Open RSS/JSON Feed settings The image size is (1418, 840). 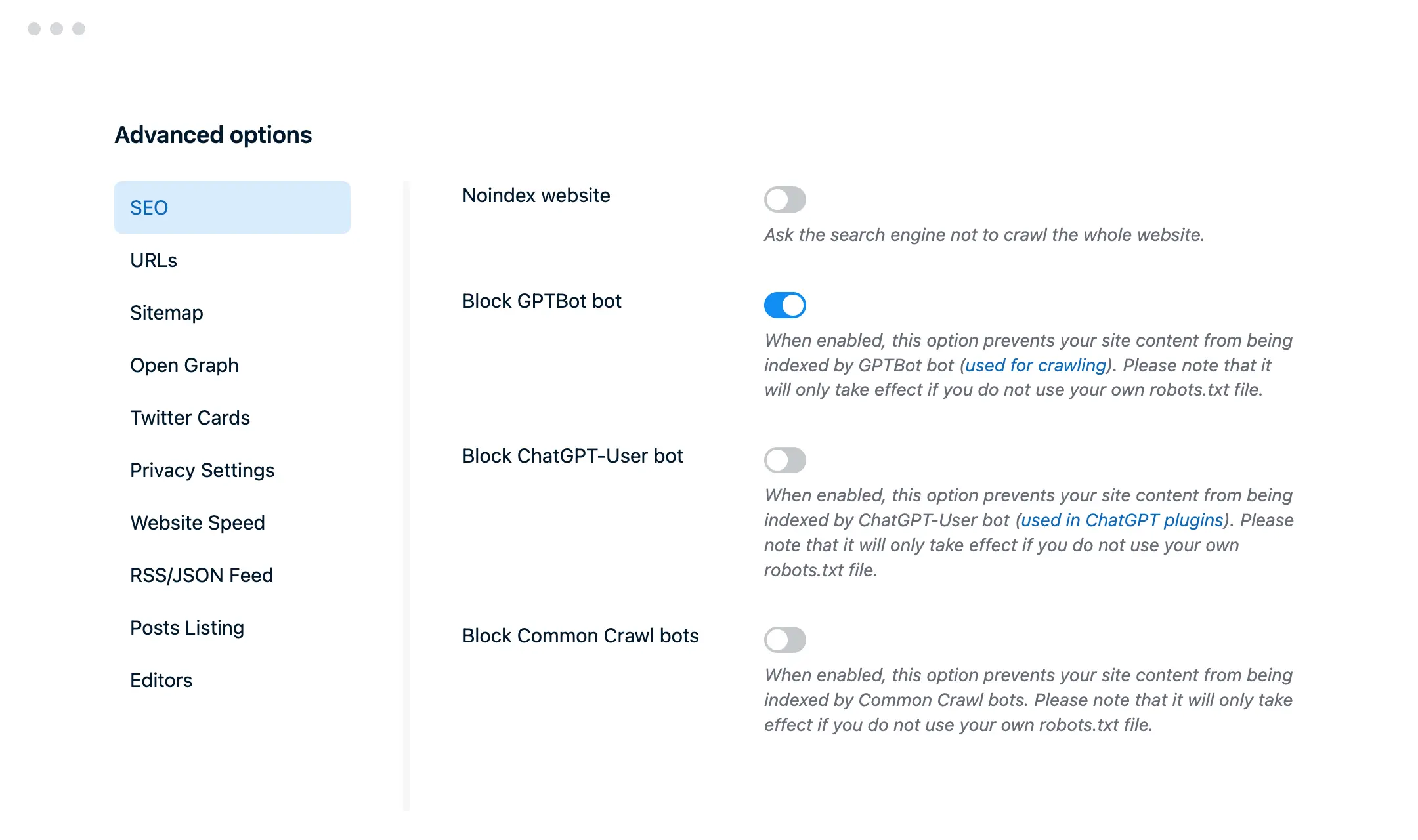pyautogui.click(x=202, y=575)
